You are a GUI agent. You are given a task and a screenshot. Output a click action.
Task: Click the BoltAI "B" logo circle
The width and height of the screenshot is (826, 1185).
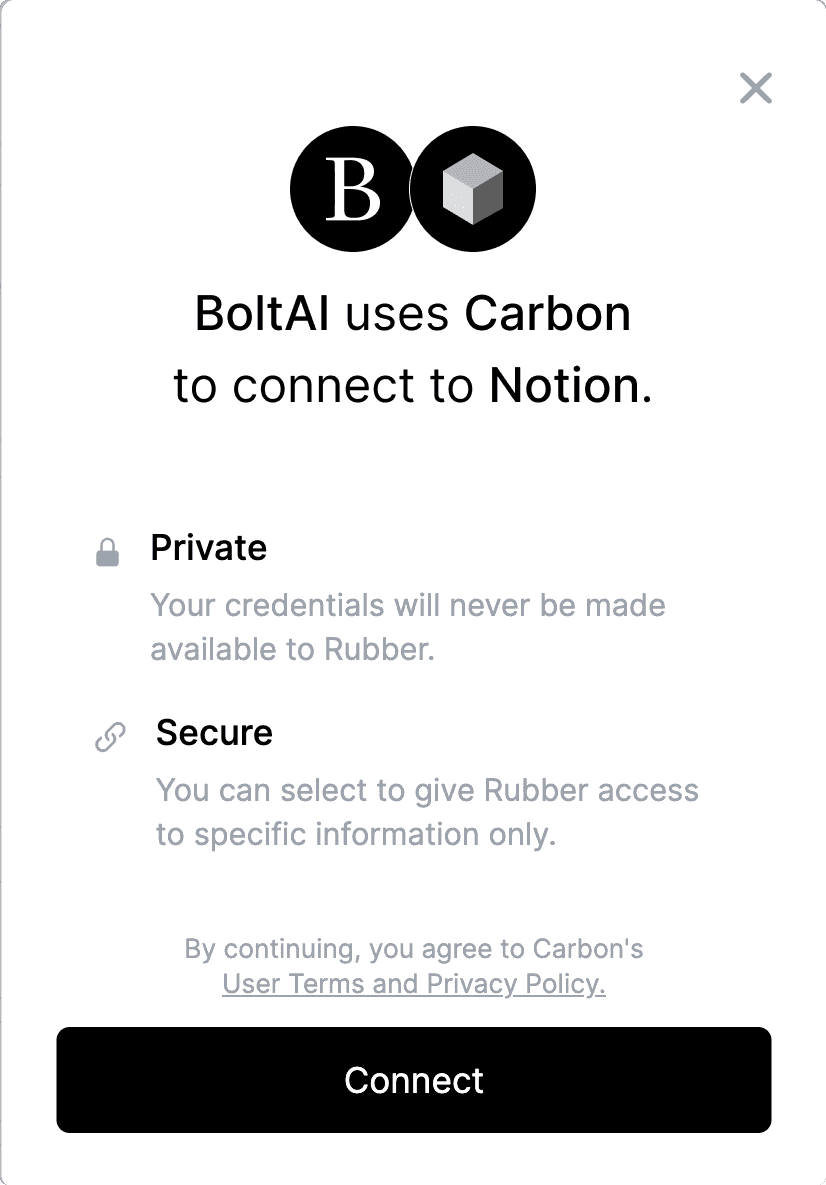tap(352, 189)
